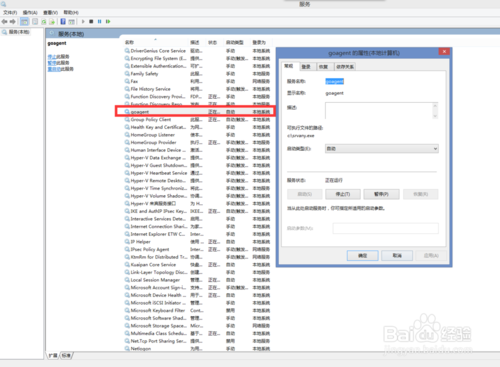Open help using the blue help toolbar icon
500x367 pixels.
63,22
